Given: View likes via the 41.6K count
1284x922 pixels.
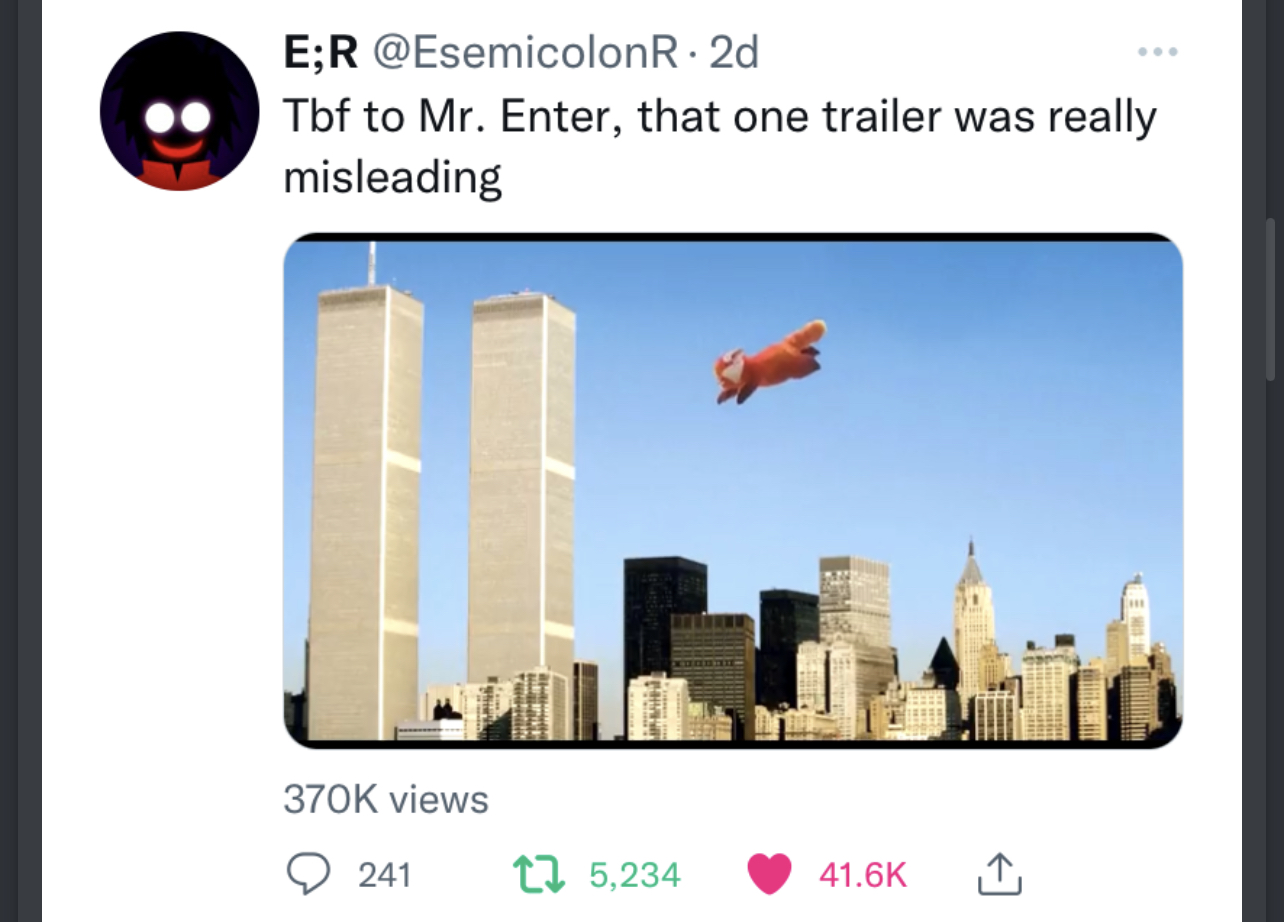Looking at the screenshot, I should pyautogui.click(x=862, y=875).
